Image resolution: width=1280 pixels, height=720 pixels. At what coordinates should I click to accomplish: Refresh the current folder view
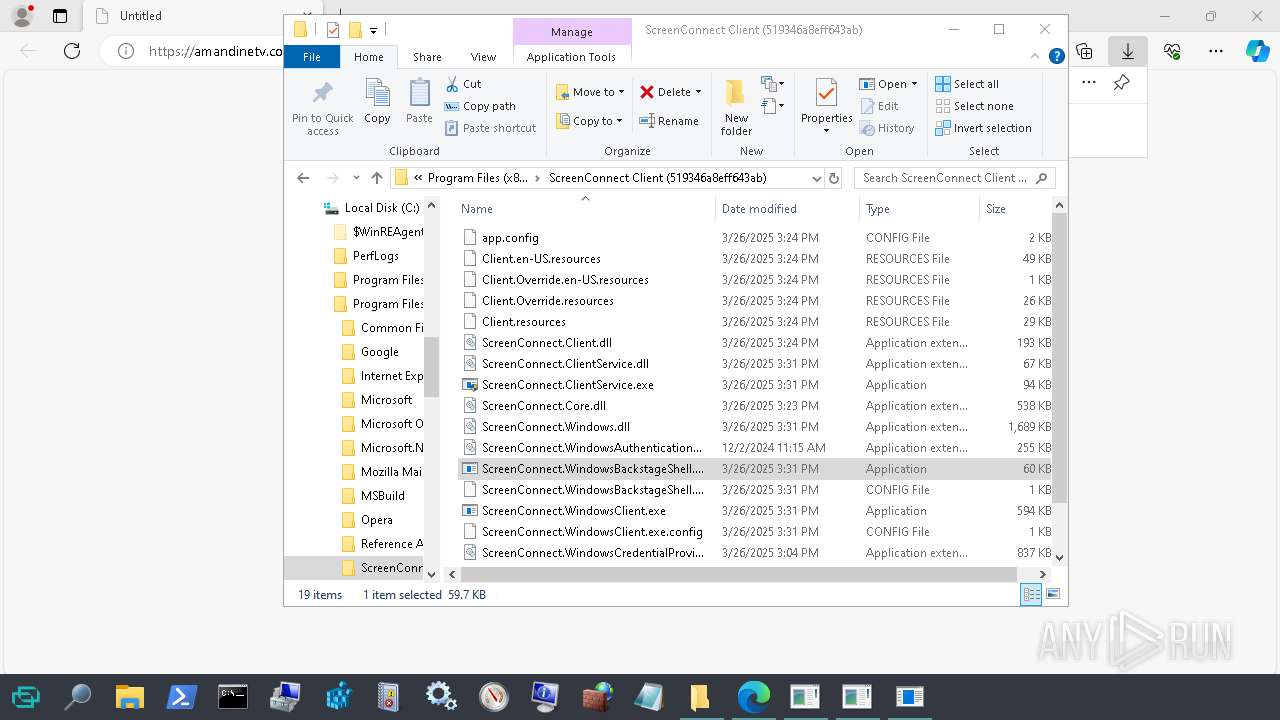[834, 178]
